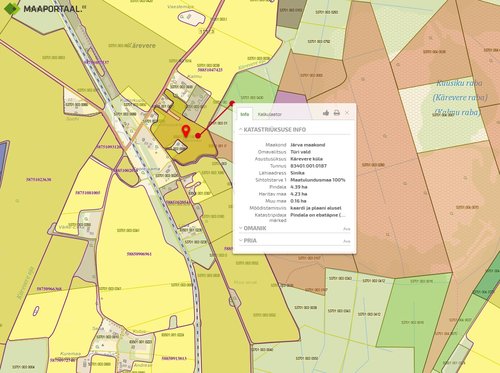Close the cadastral info popup
The height and width of the screenshot is (373, 500).
(347, 113)
